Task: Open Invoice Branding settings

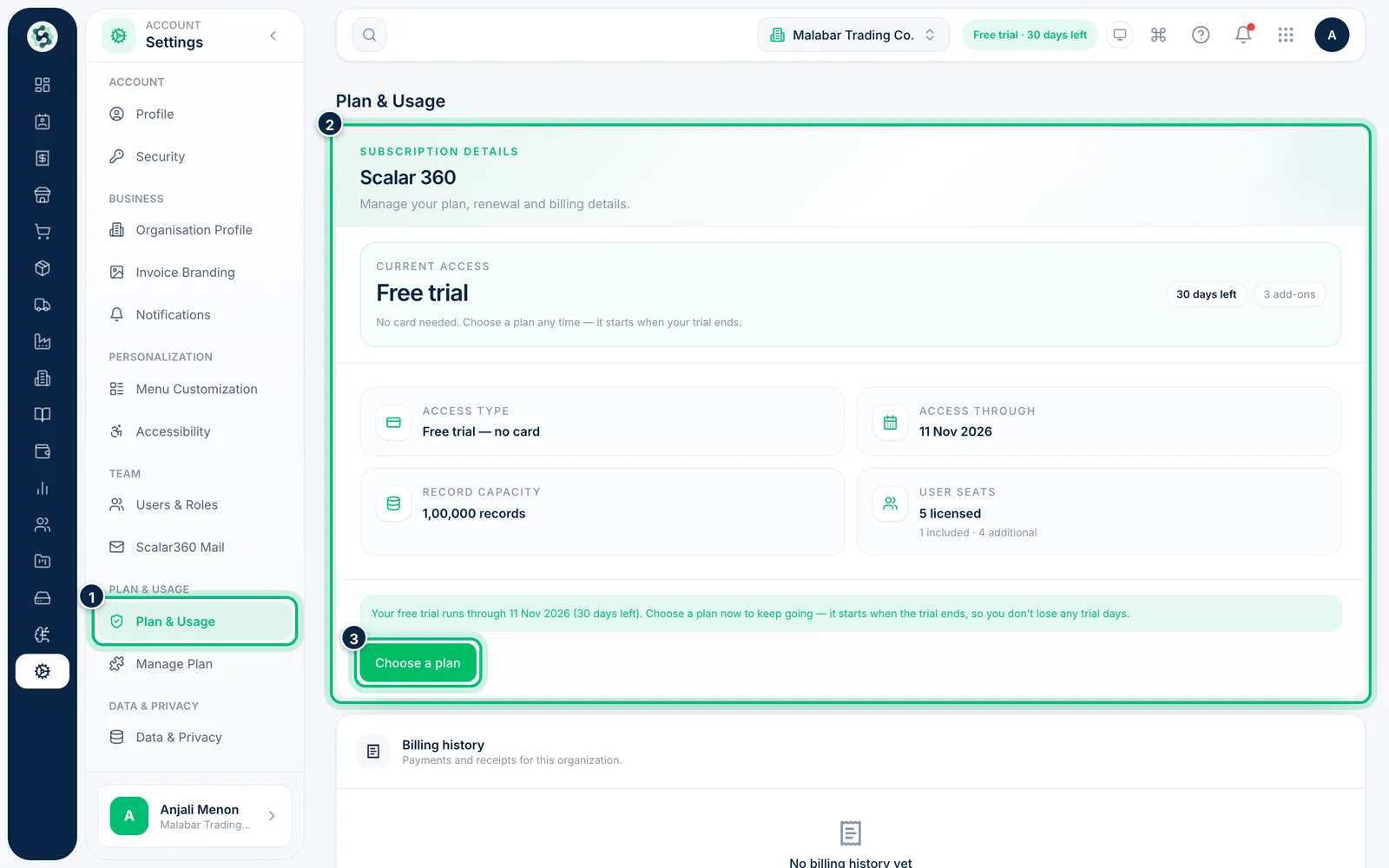Action: (194, 273)
